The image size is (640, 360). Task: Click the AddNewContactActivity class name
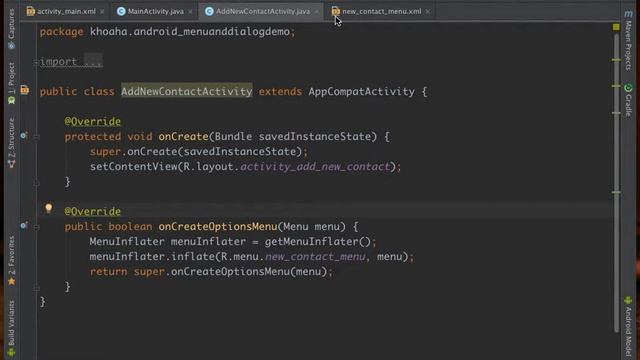point(187,91)
